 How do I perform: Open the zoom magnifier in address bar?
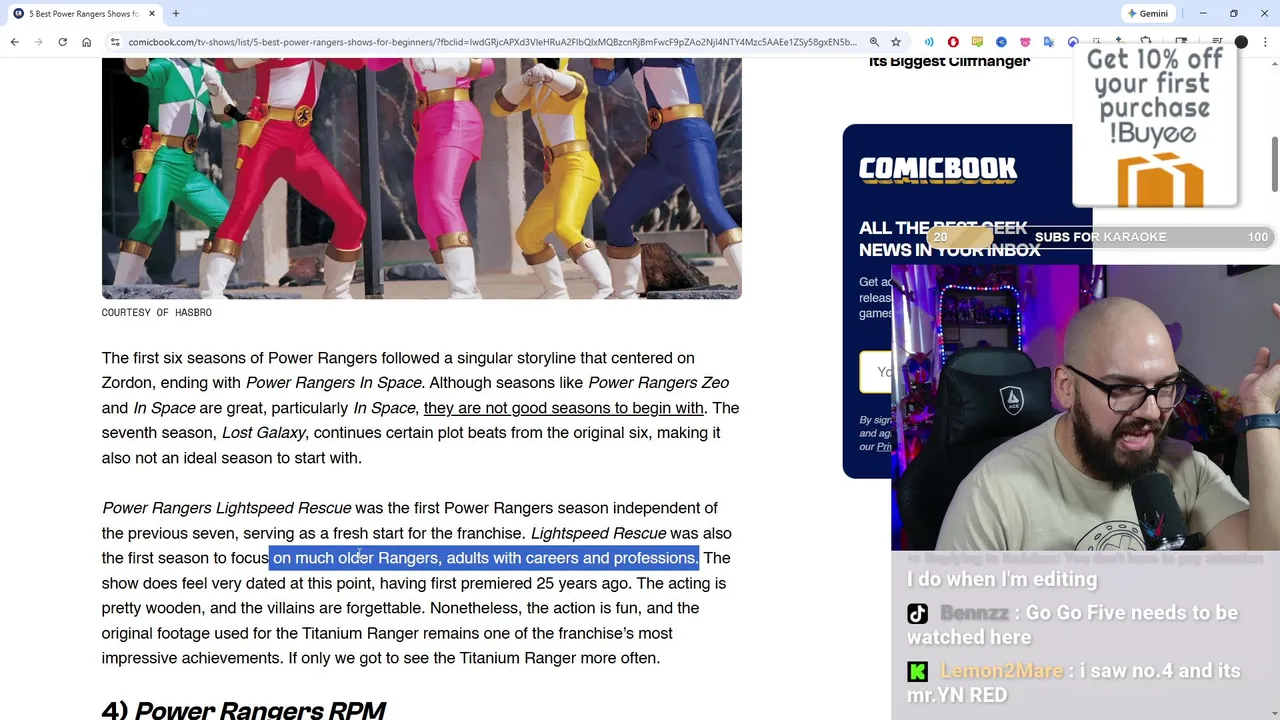[x=874, y=42]
